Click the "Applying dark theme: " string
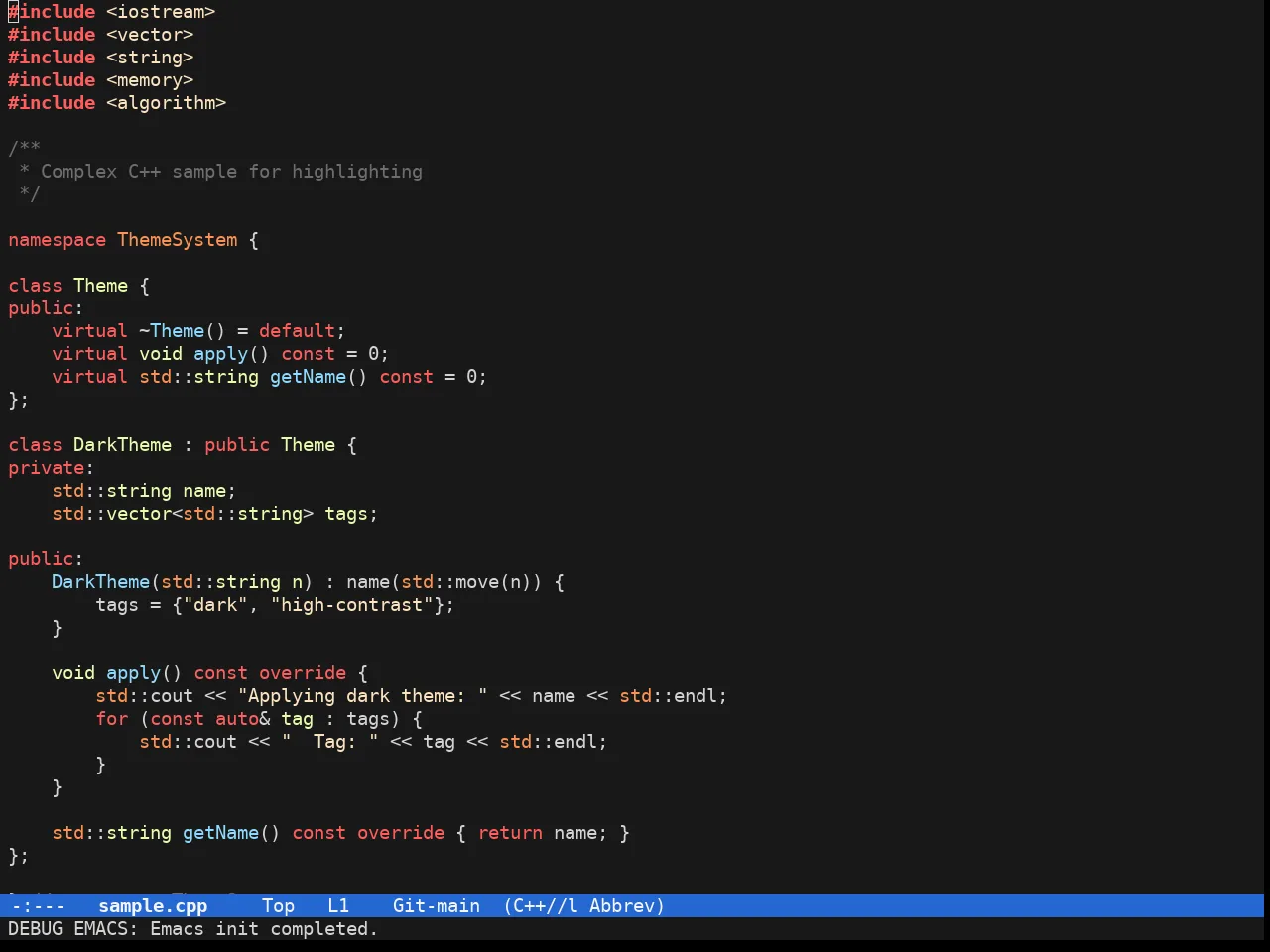The image size is (1270, 952). 362,696
